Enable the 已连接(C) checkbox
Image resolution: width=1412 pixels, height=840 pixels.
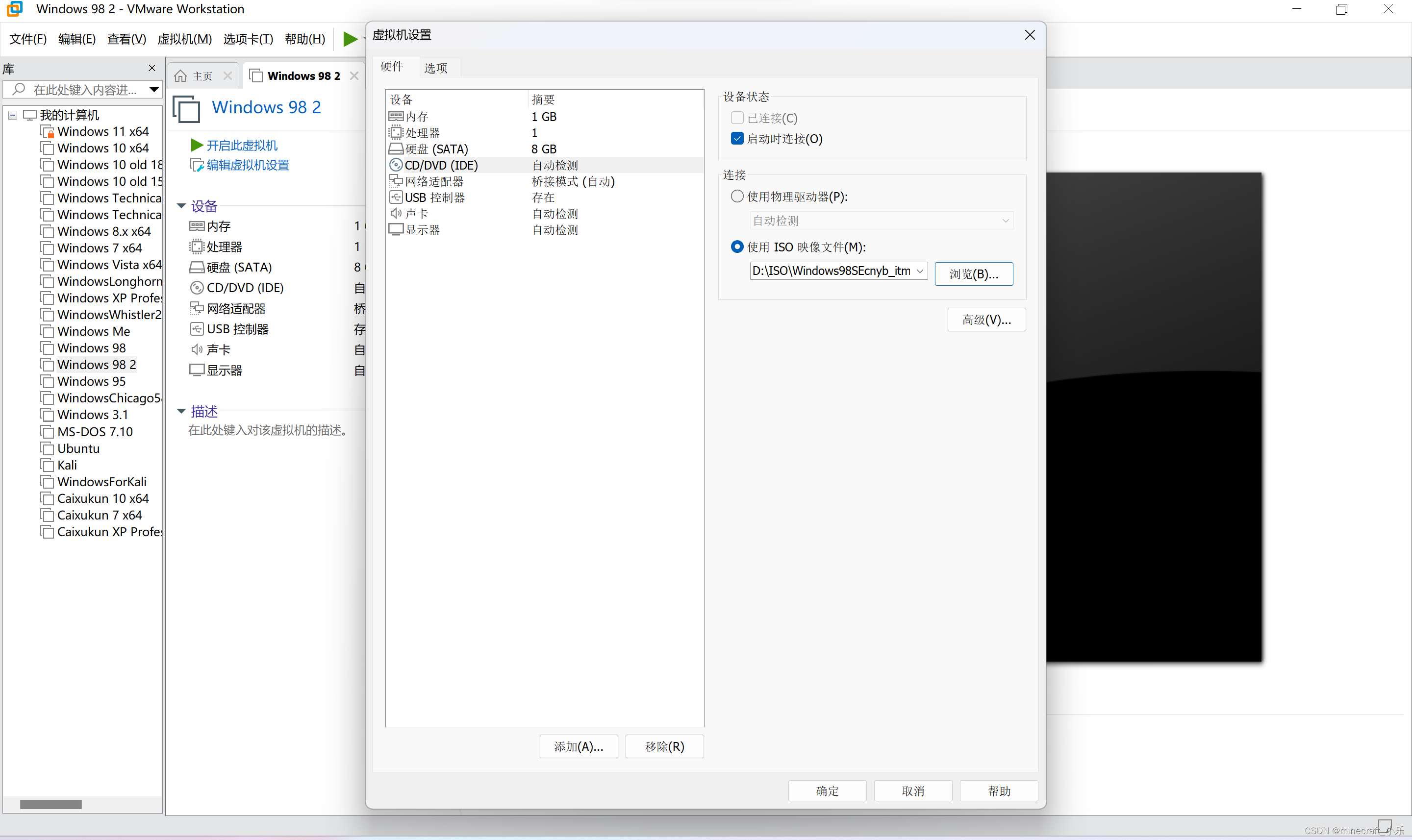[x=736, y=118]
